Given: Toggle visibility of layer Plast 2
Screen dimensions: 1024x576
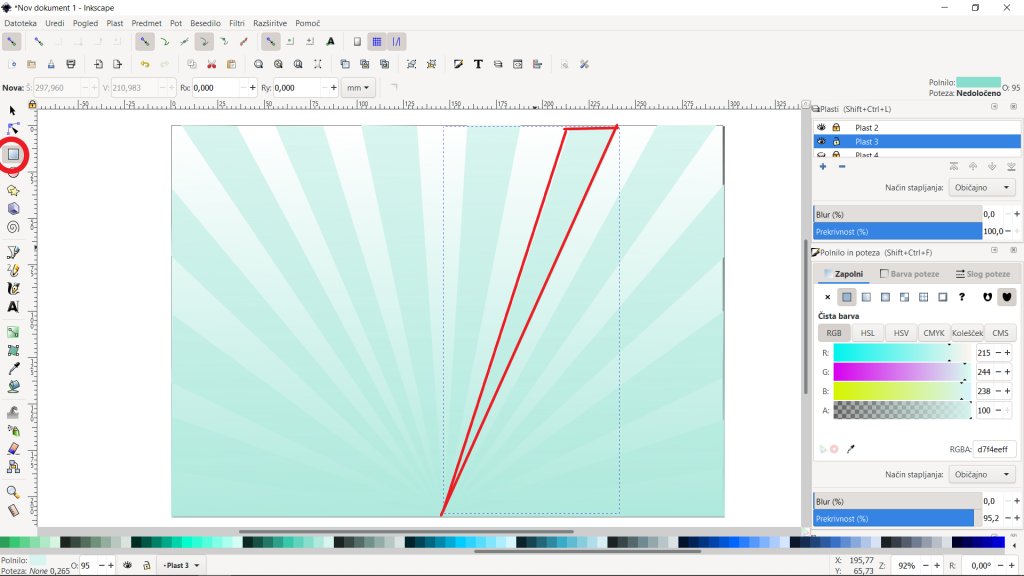Looking at the screenshot, I should coord(821,127).
